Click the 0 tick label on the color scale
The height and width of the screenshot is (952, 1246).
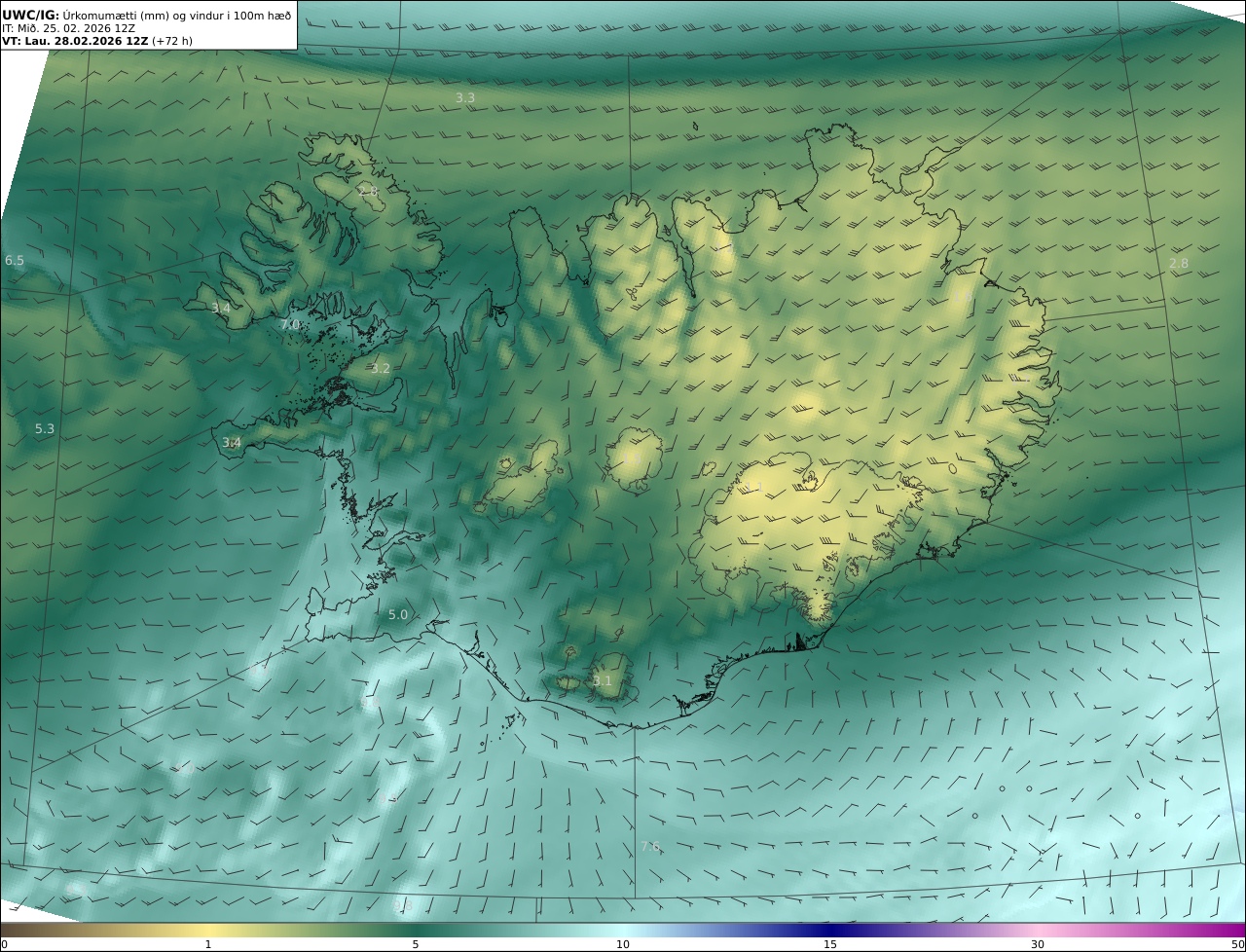click(4, 944)
